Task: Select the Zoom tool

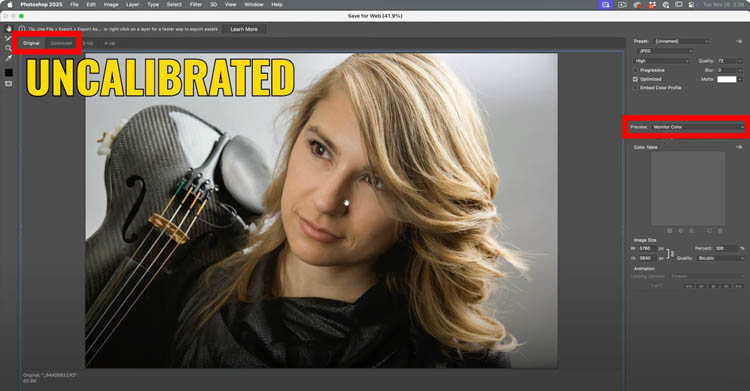Action: click(x=9, y=48)
